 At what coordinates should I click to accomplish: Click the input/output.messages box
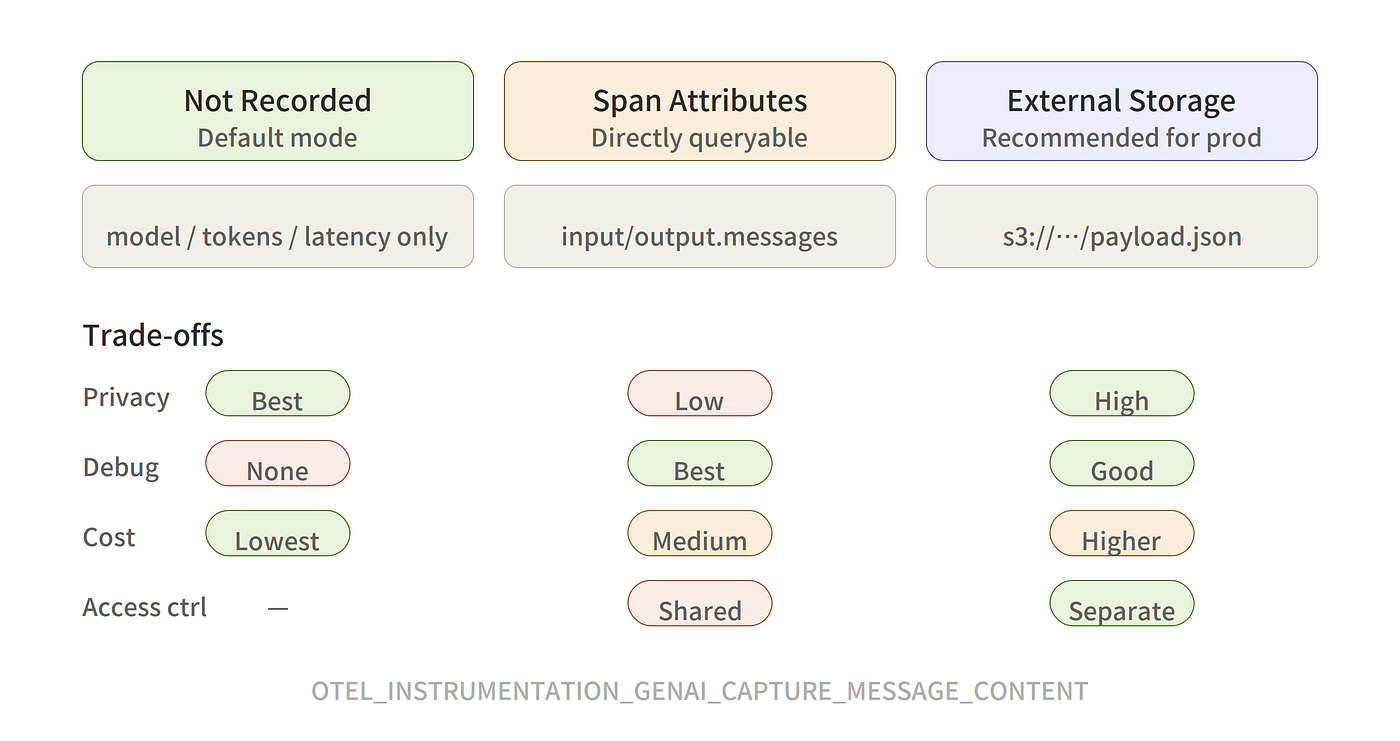pos(699,226)
